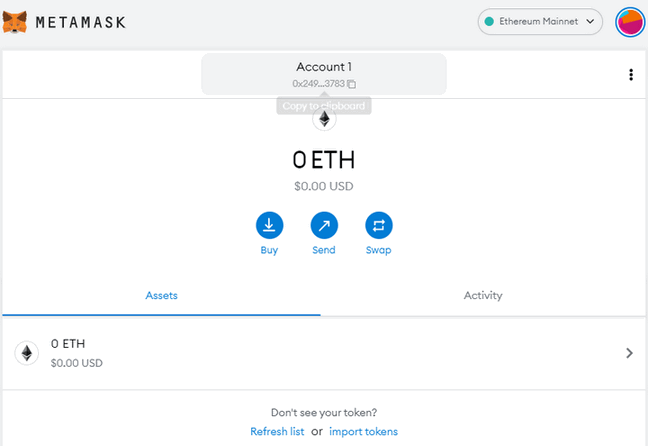The image size is (648, 446).
Task: Click the METAMASK wordmark text
Action: (81, 22)
